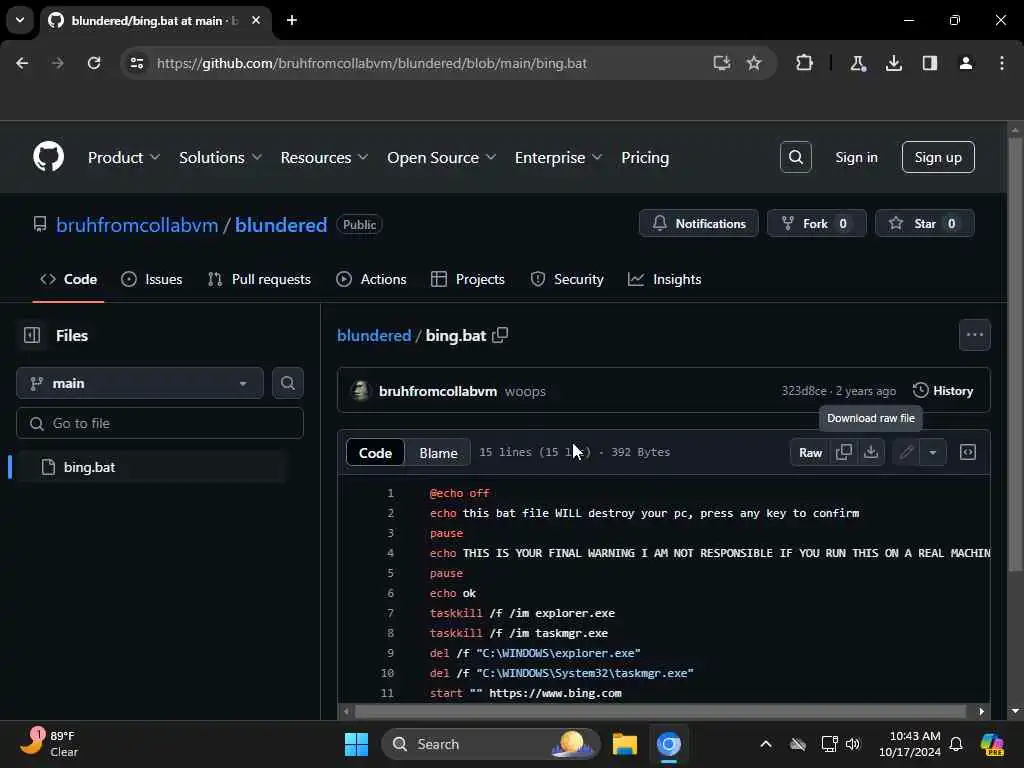Expand the Enterprise menu

[558, 157]
